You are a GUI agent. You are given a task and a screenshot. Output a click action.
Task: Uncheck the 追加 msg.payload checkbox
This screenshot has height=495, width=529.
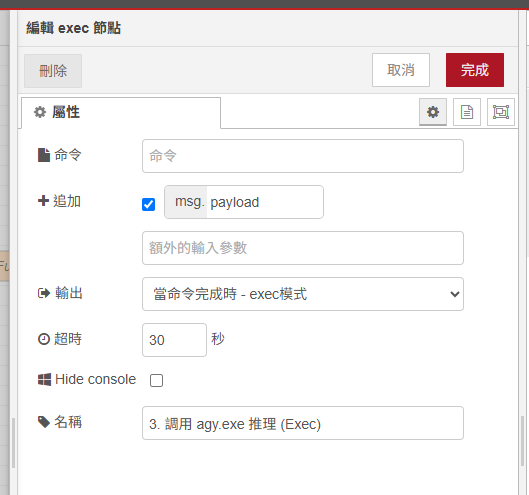click(x=148, y=204)
